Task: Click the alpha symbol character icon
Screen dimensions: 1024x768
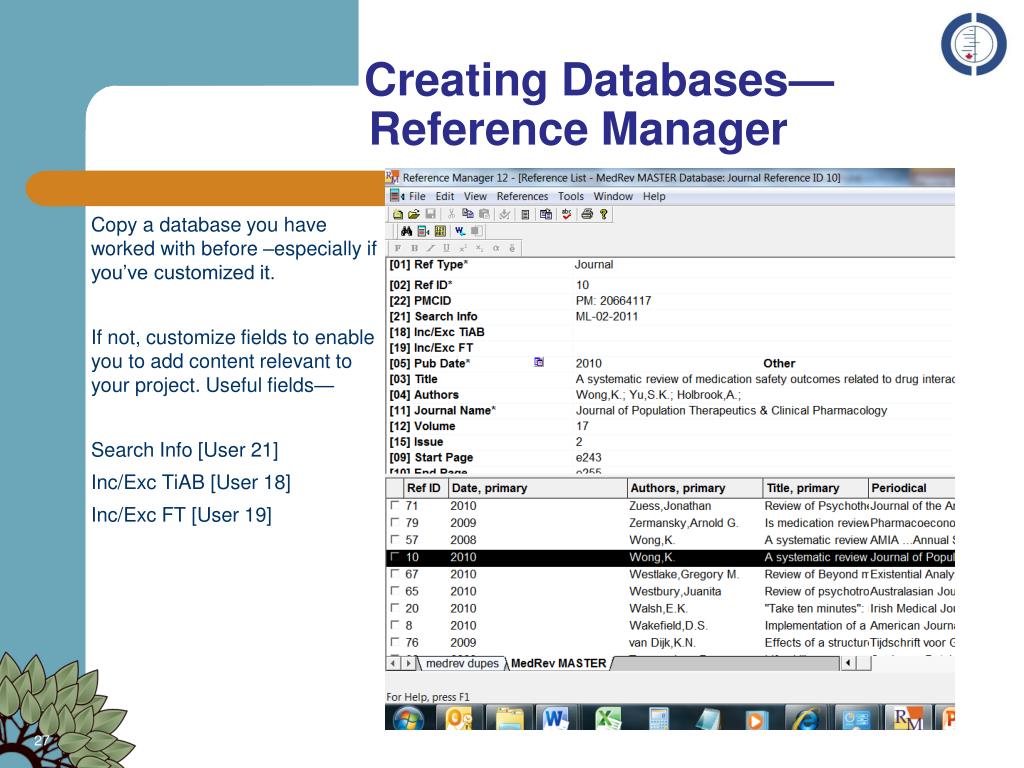Action: (496, 248)
